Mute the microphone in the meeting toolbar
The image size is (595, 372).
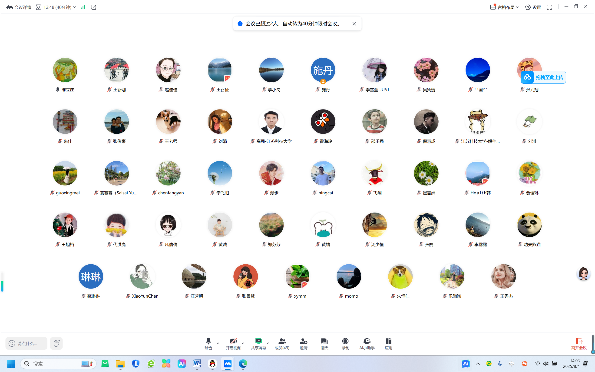point(208,343)
